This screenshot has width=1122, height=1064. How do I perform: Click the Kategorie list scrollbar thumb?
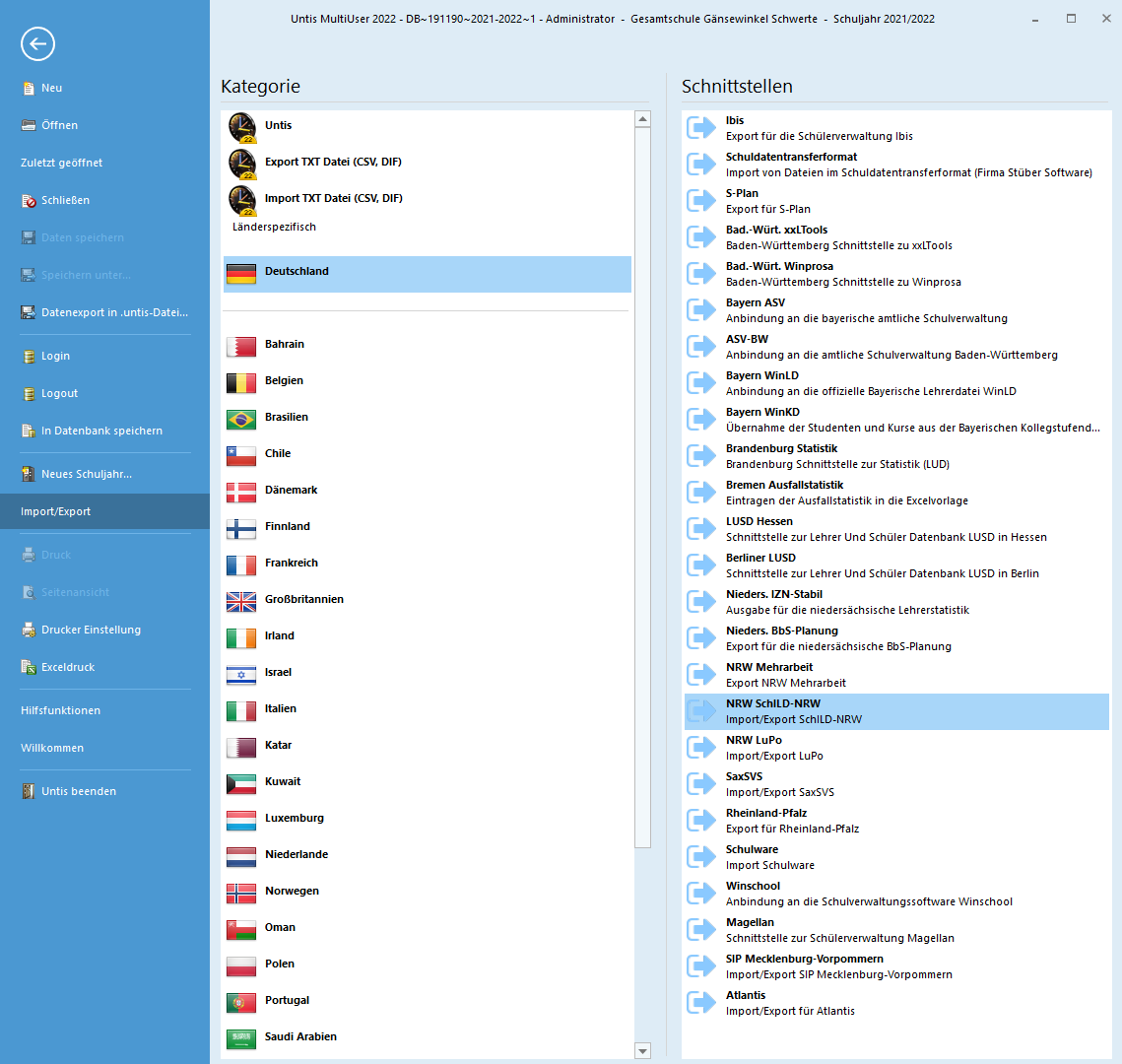pos(642,488)
